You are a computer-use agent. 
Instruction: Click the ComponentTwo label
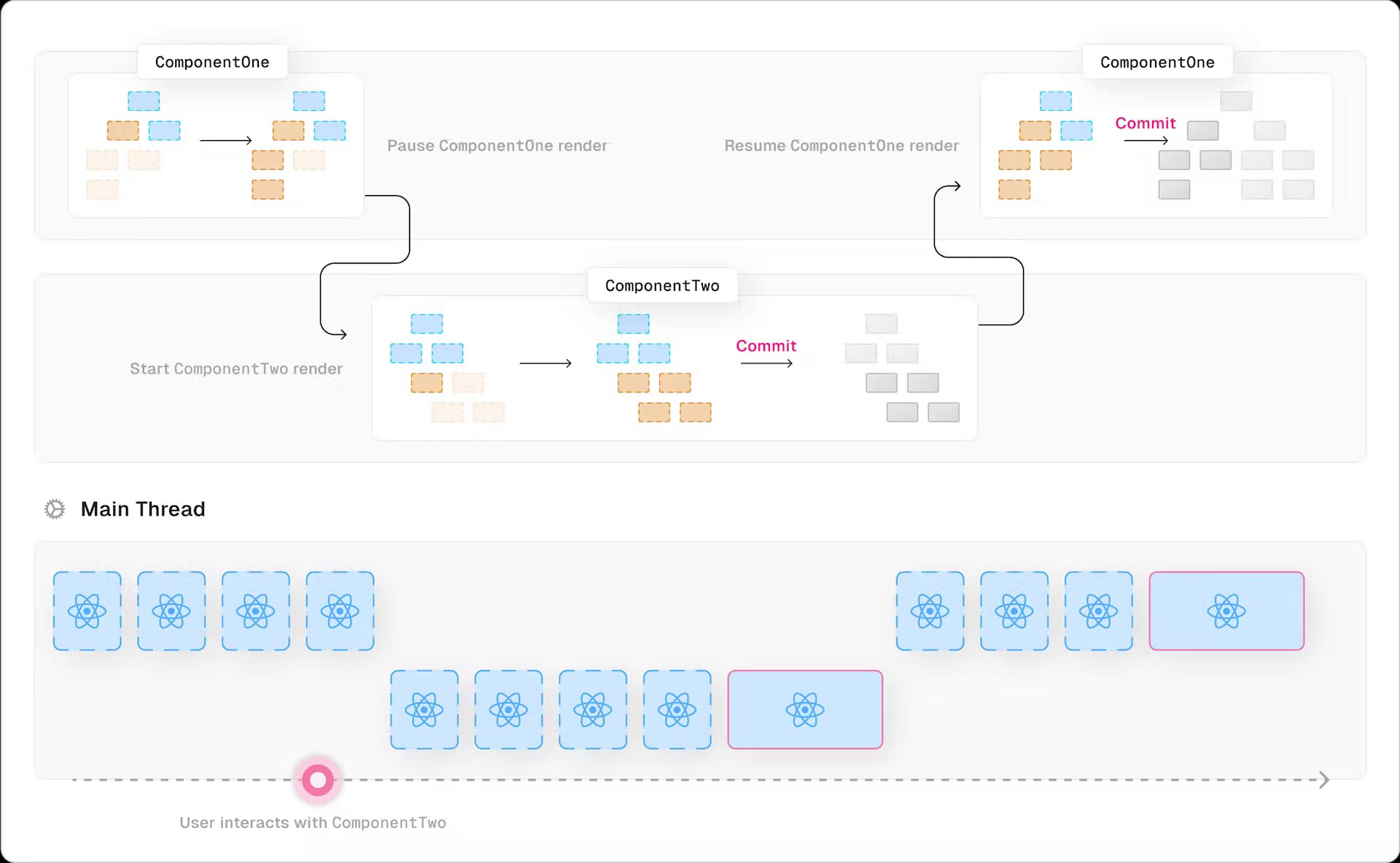coord(662,285)
